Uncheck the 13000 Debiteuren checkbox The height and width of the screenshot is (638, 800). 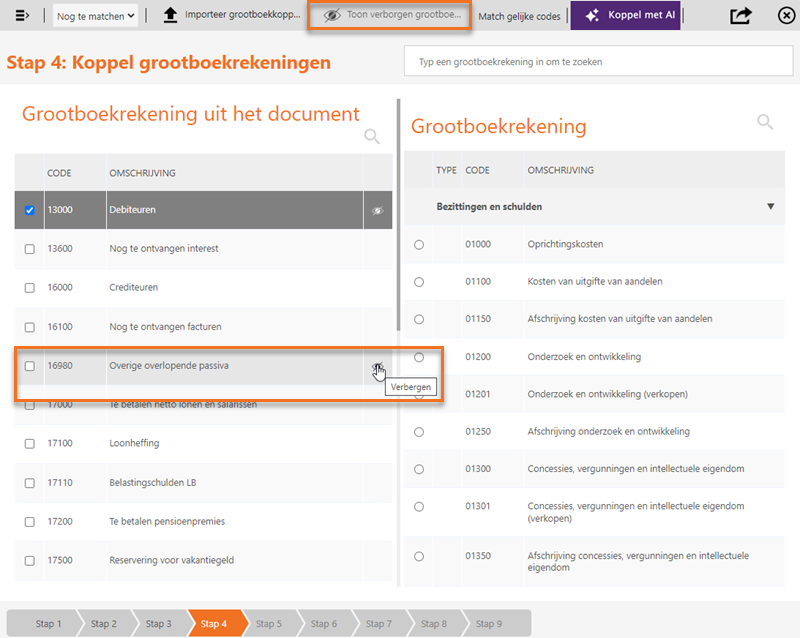pyautogui.click(x=30, y=210)
